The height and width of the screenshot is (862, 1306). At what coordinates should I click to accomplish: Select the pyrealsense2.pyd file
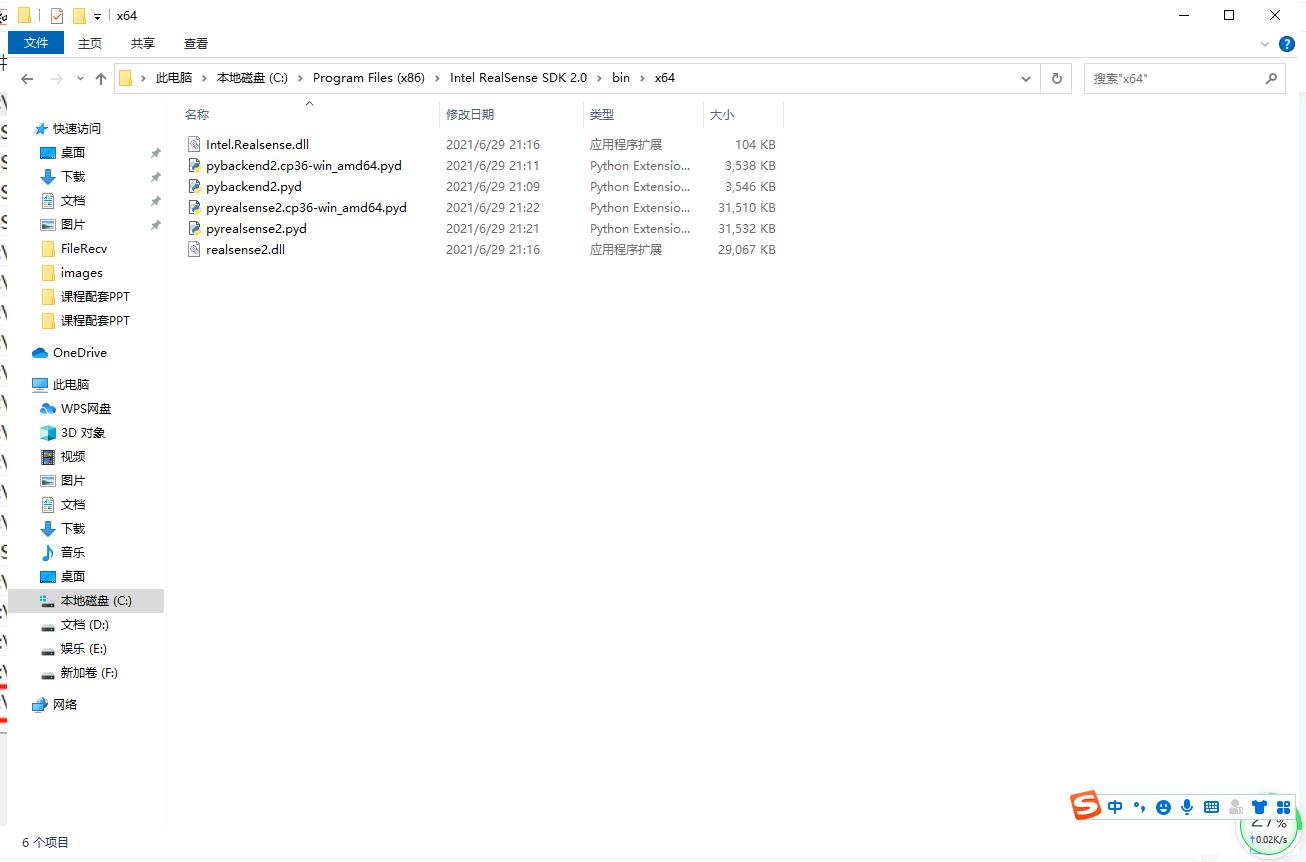coord(256,228)
